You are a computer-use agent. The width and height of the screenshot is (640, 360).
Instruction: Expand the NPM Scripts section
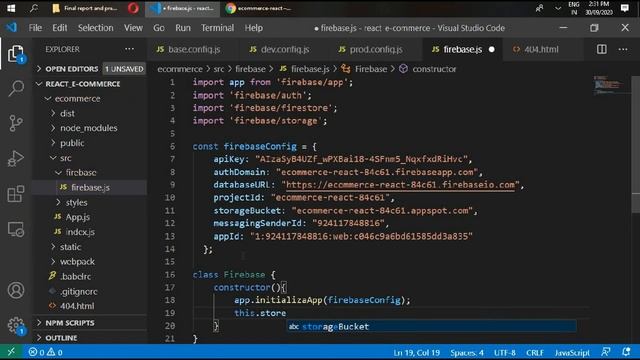pos(90,323)
